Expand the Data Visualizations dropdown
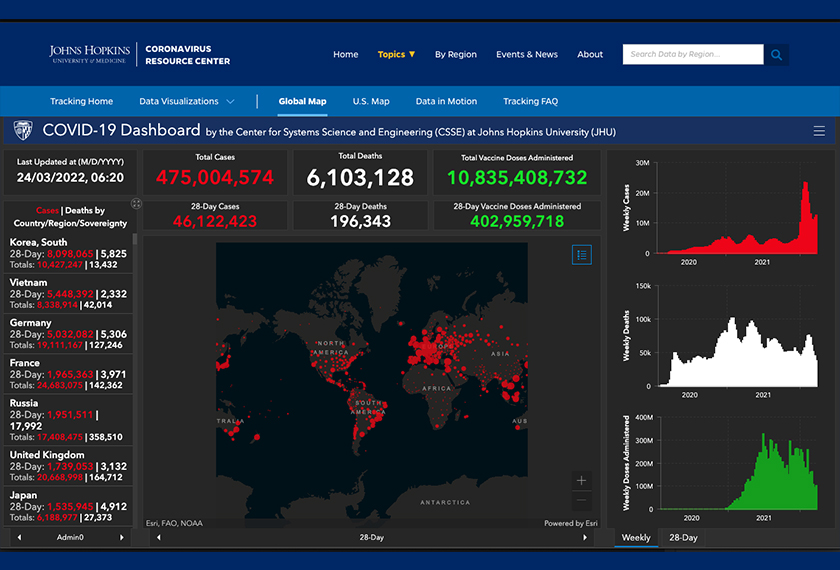Viewport: 840px width, 570px height. click(x=187, y=101)
